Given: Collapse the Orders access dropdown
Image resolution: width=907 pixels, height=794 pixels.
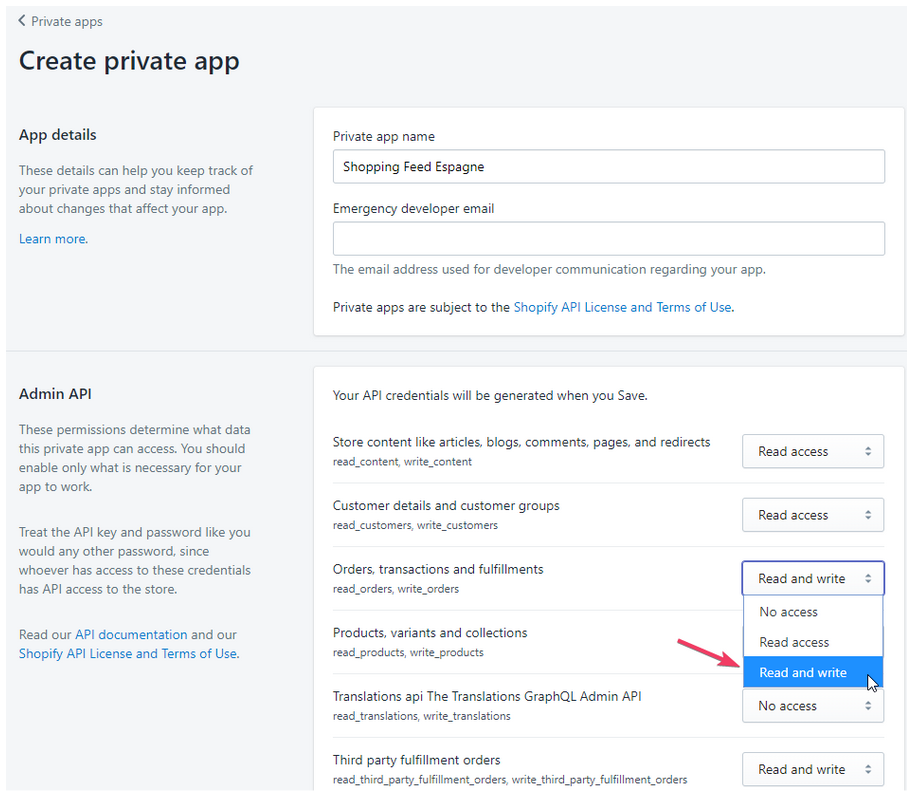Looking at the screenshot, I should coord(812,578).
